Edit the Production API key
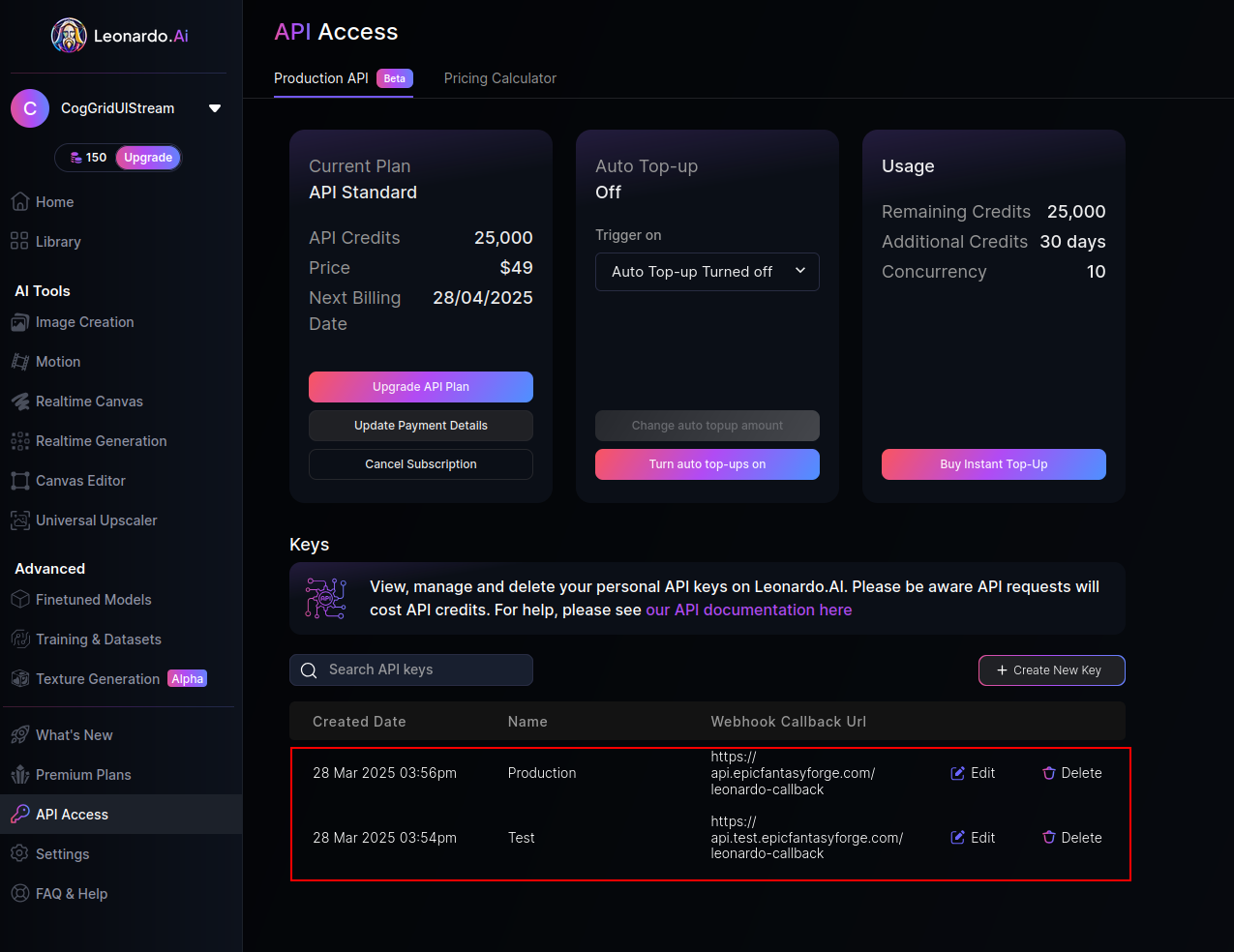 tap(974, 773)
